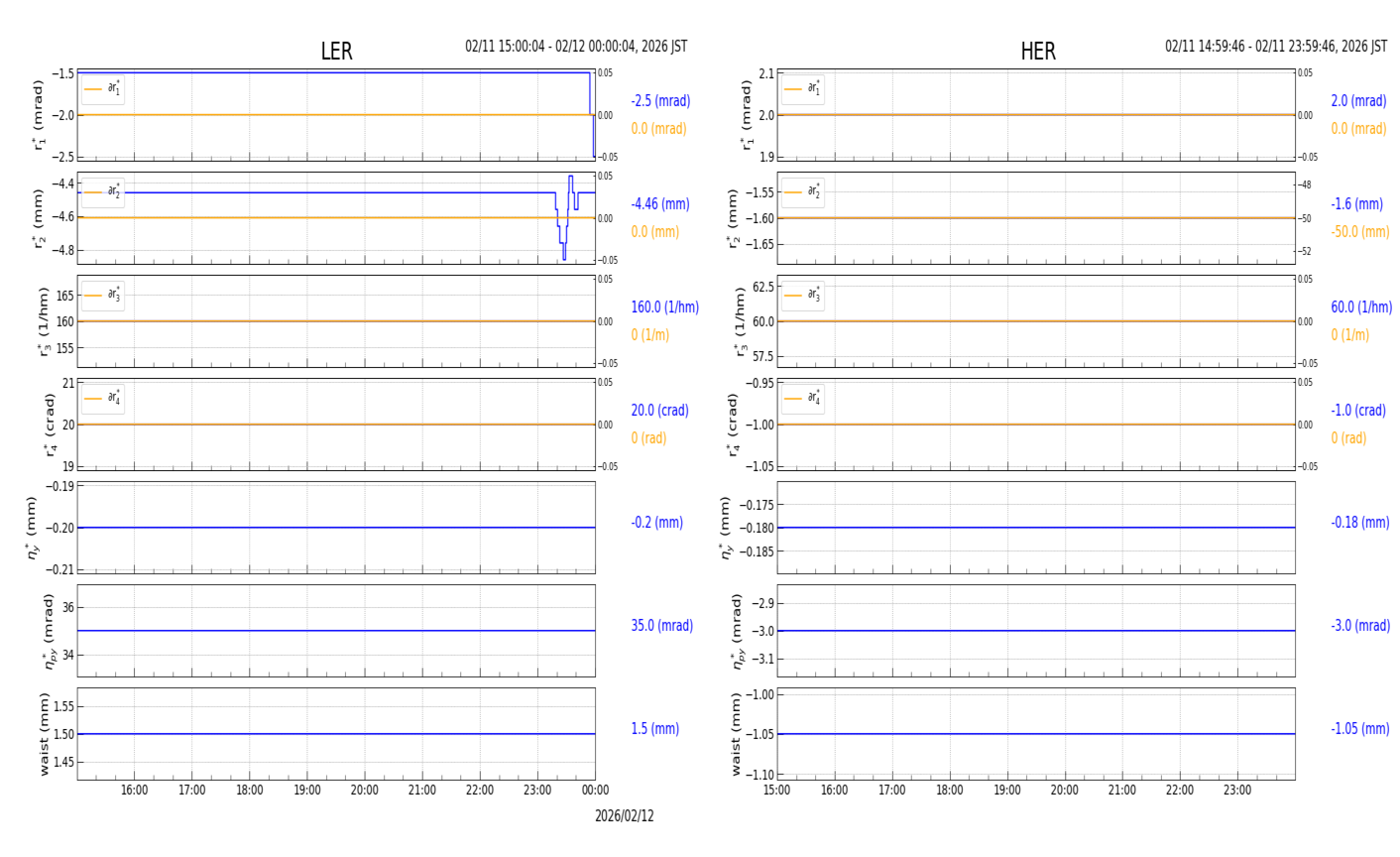Click the LER y-axis label r4* (crad)
The image size is (1400, 857).
(x=48, y=425)
